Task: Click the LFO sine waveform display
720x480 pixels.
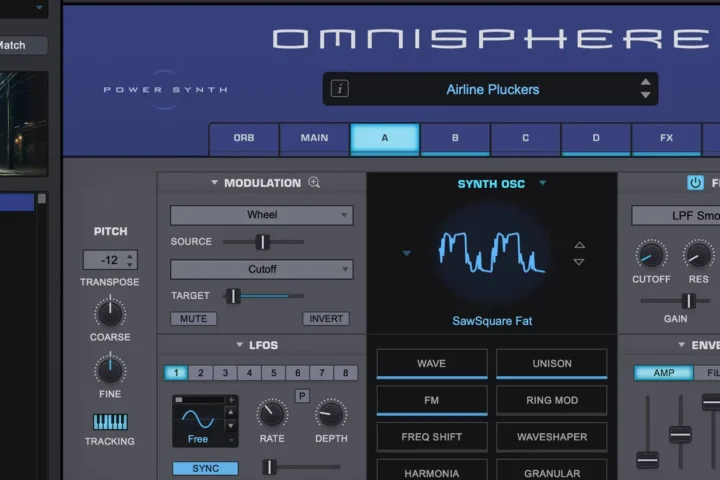Action: pos(198,419)
